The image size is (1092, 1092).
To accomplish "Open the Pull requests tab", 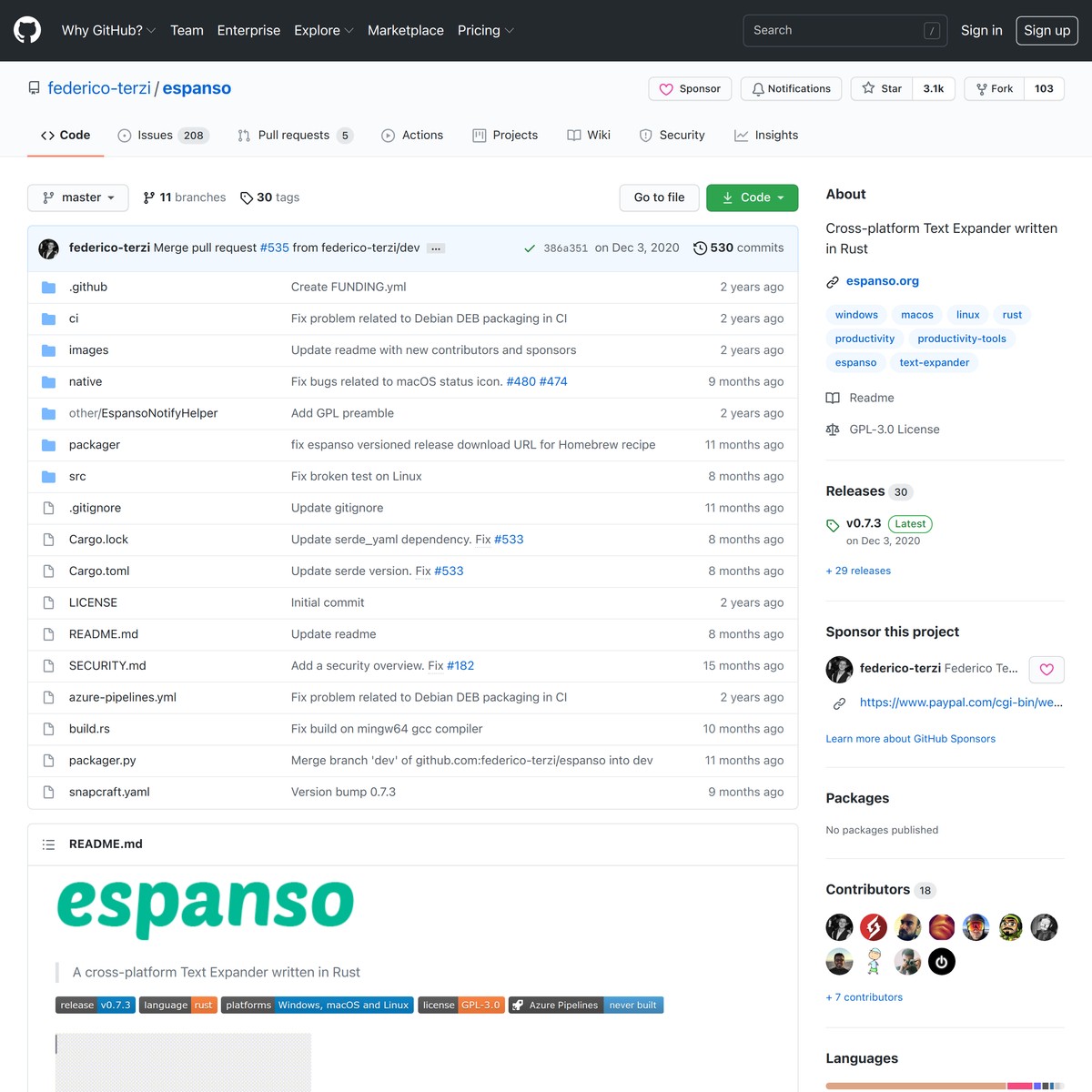I will coord(294,136).
